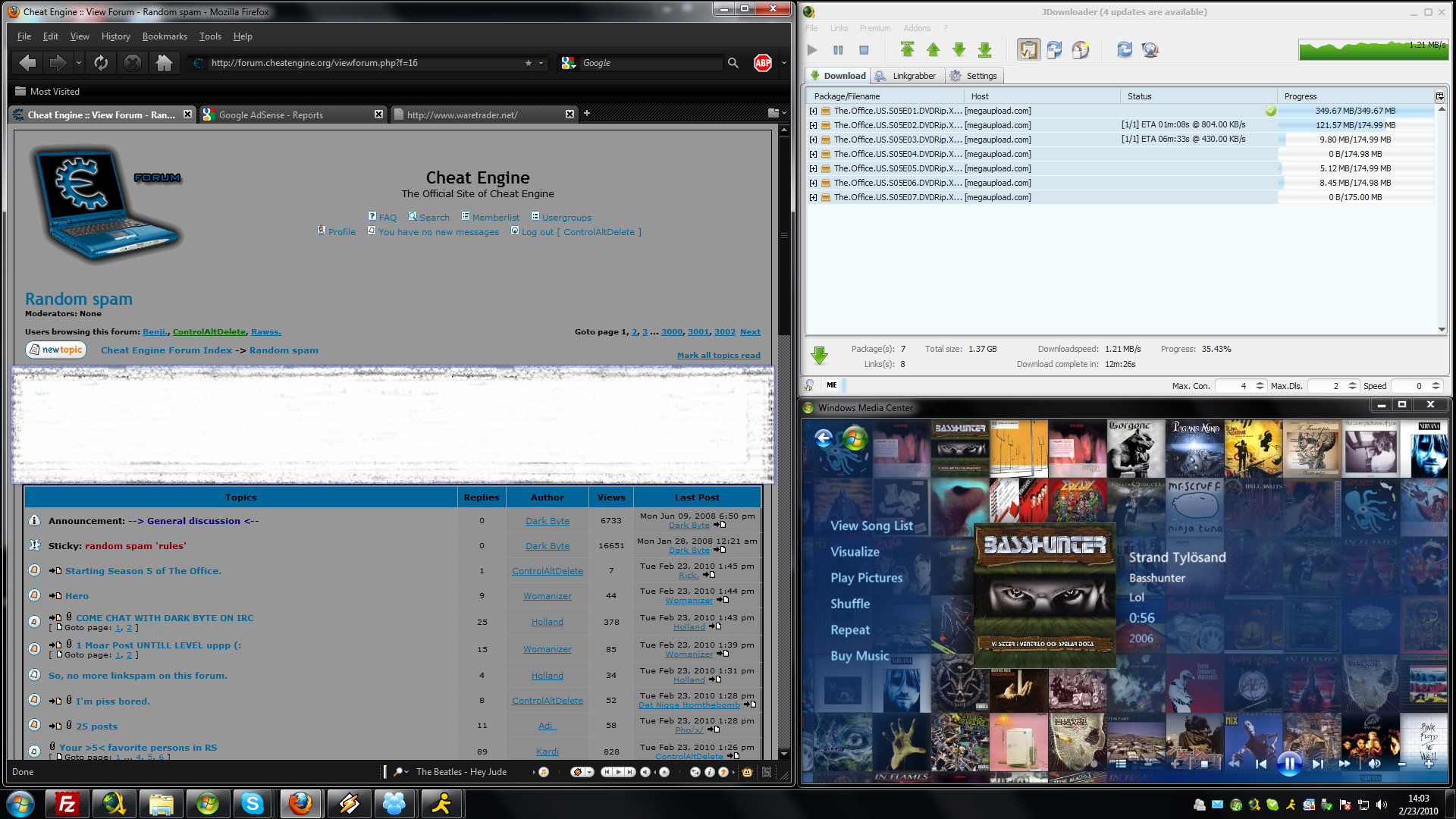
Task: Expand The.Office.US.S05E04 package row
Action: [813, 154]
